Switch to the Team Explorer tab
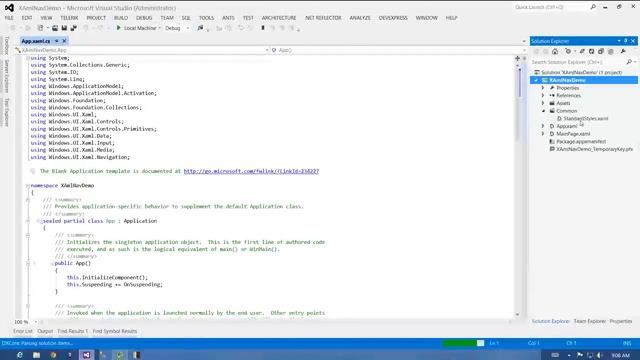Viewport: 640px width, 360px height. pyautogui.click(x=589, y=322)
